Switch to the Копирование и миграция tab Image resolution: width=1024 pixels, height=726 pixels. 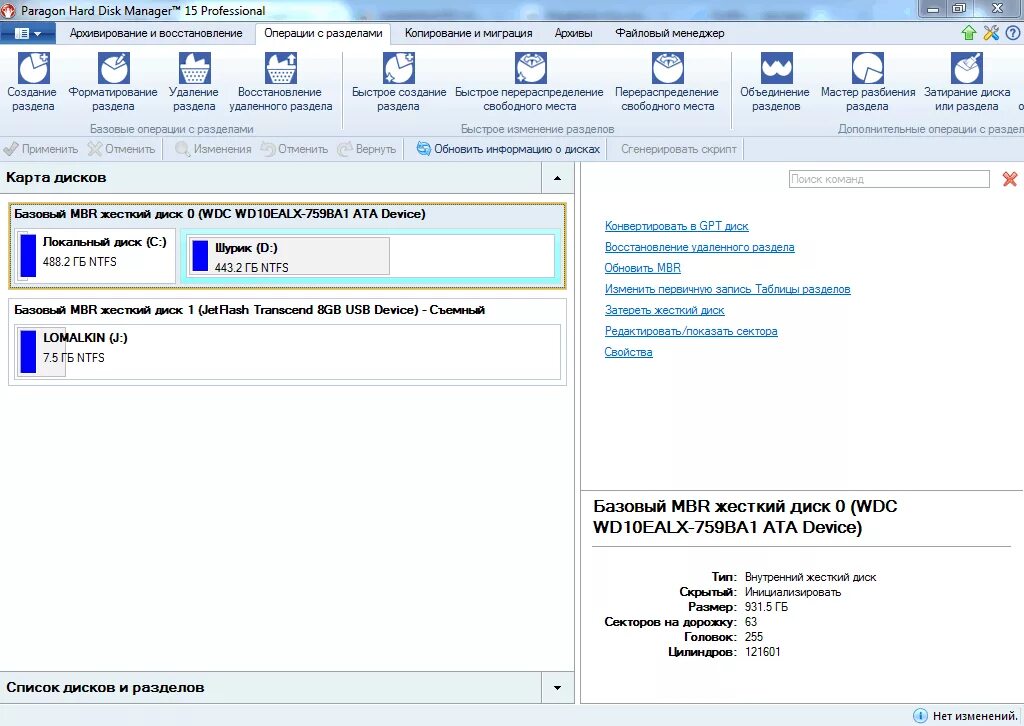click(x=468, y=33)
